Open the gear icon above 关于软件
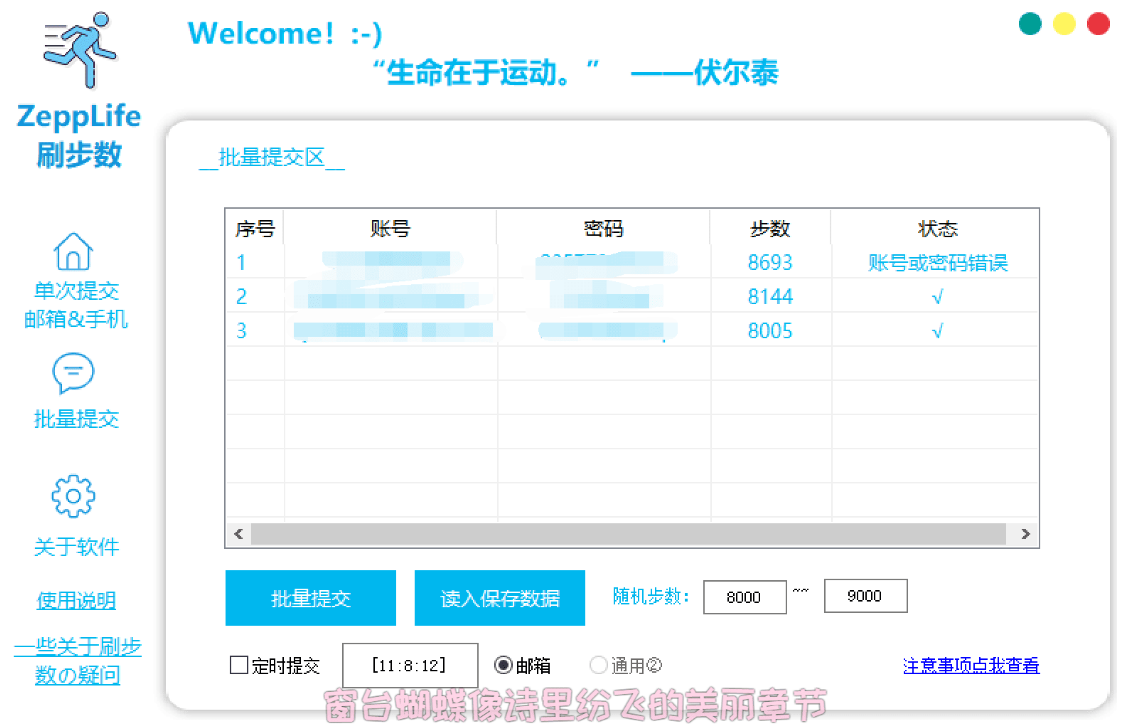This screenshot has height=727, width=1125. pos(75,497)
